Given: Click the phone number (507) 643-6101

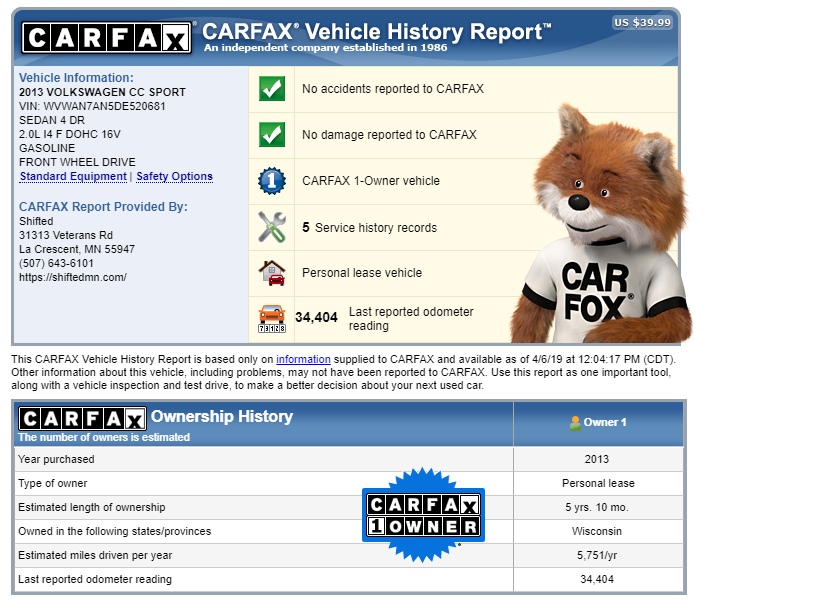Looking at the screenshot, I should [56, 263].
